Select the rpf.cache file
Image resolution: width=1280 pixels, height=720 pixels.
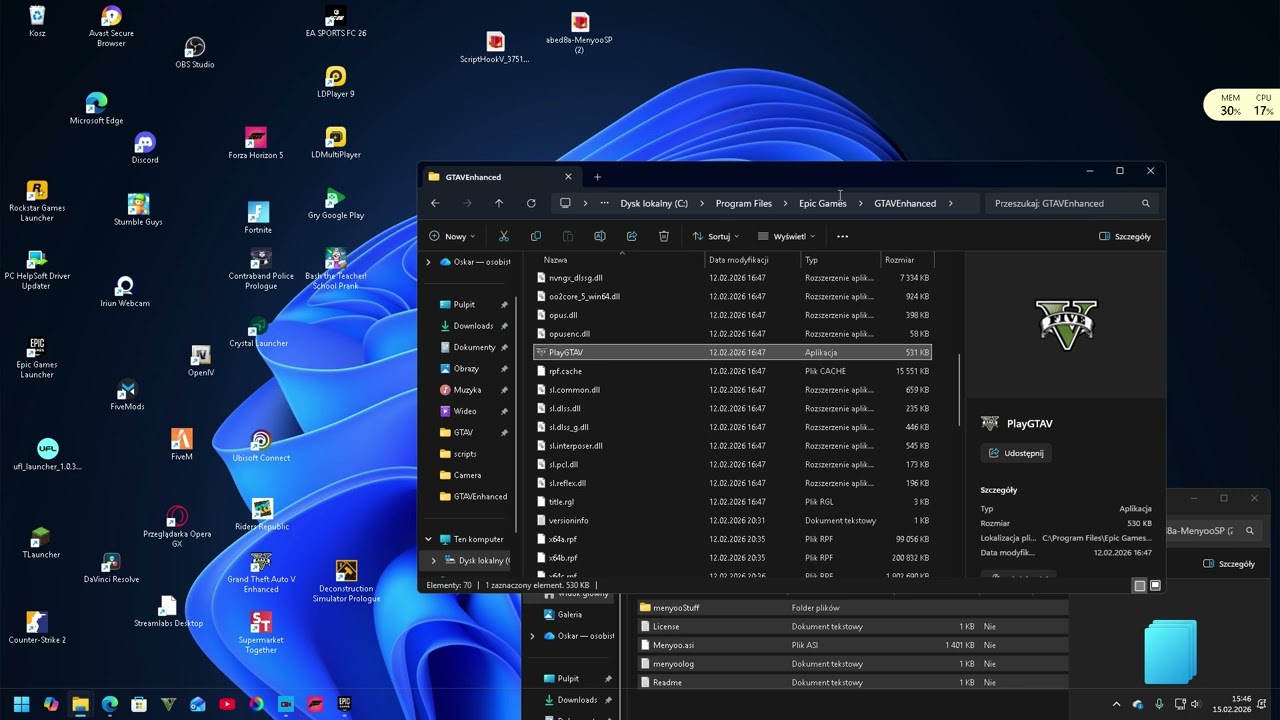(732, 371)
